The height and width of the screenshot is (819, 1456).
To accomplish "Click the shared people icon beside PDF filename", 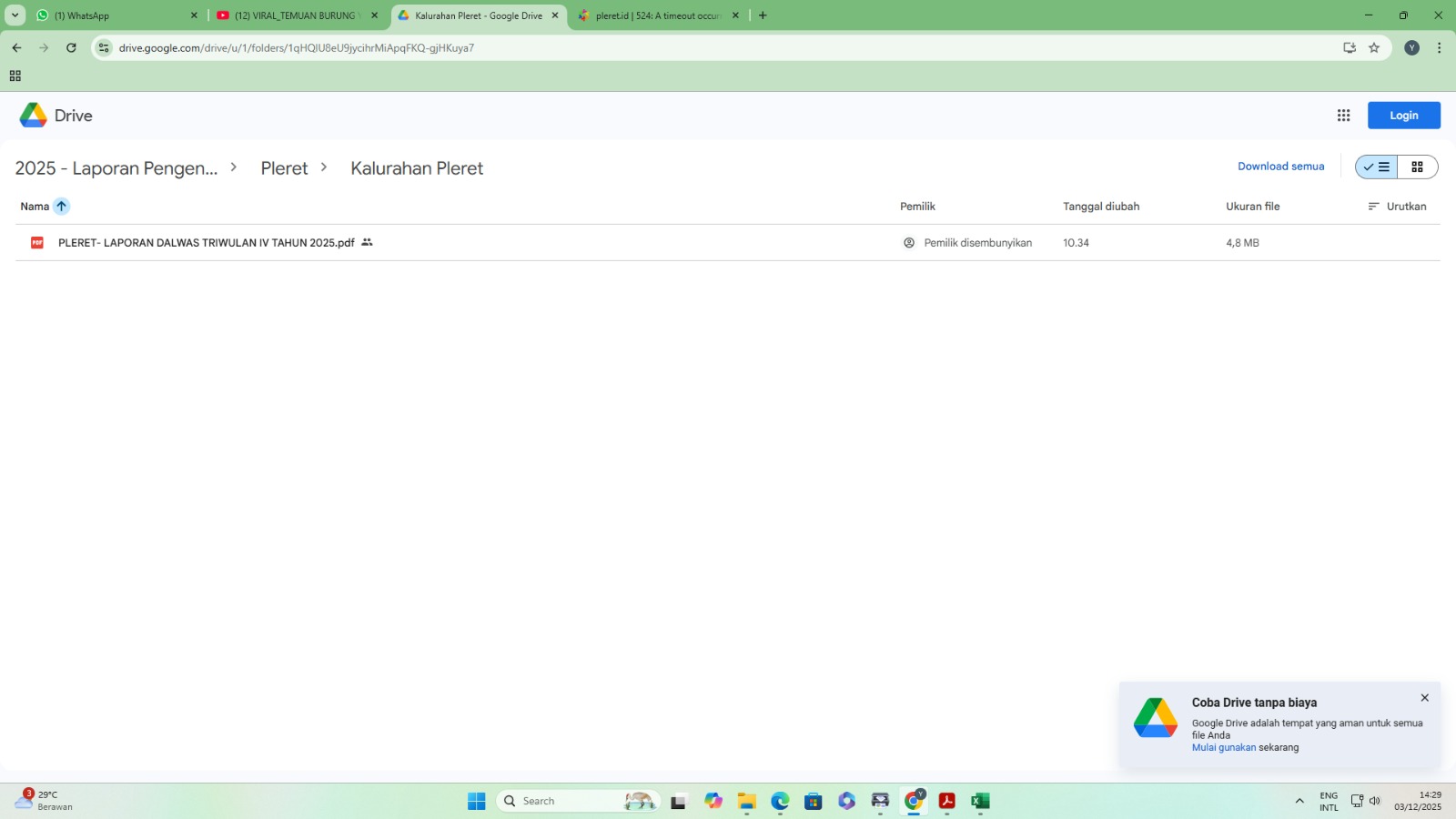I will pos(367,243).
